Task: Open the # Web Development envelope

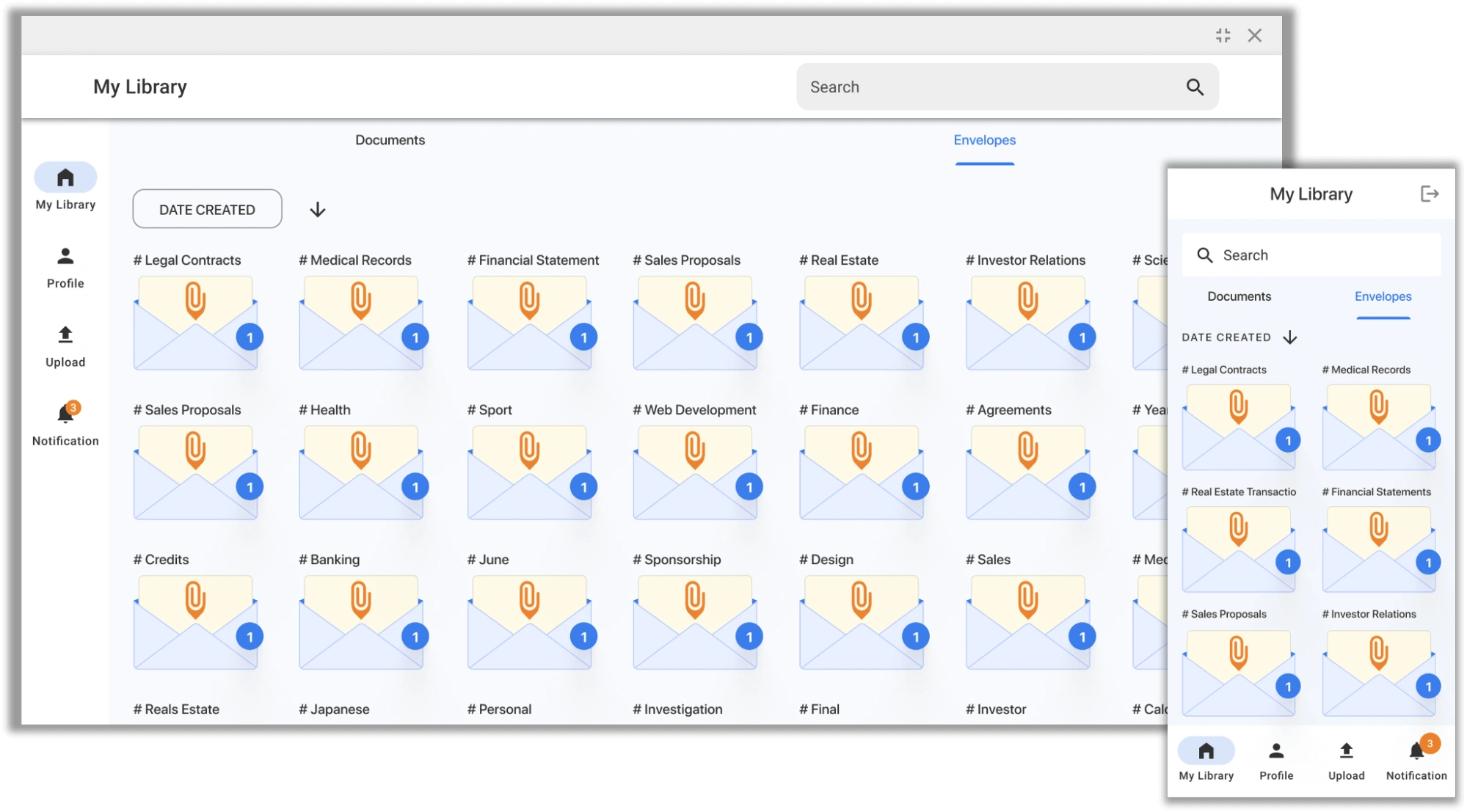Action: pos(695,471)
